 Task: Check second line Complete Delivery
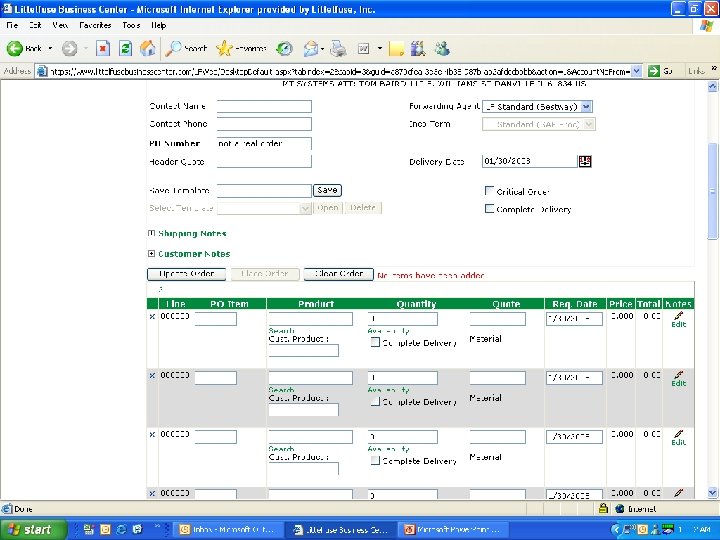click(x=375, y=401)
